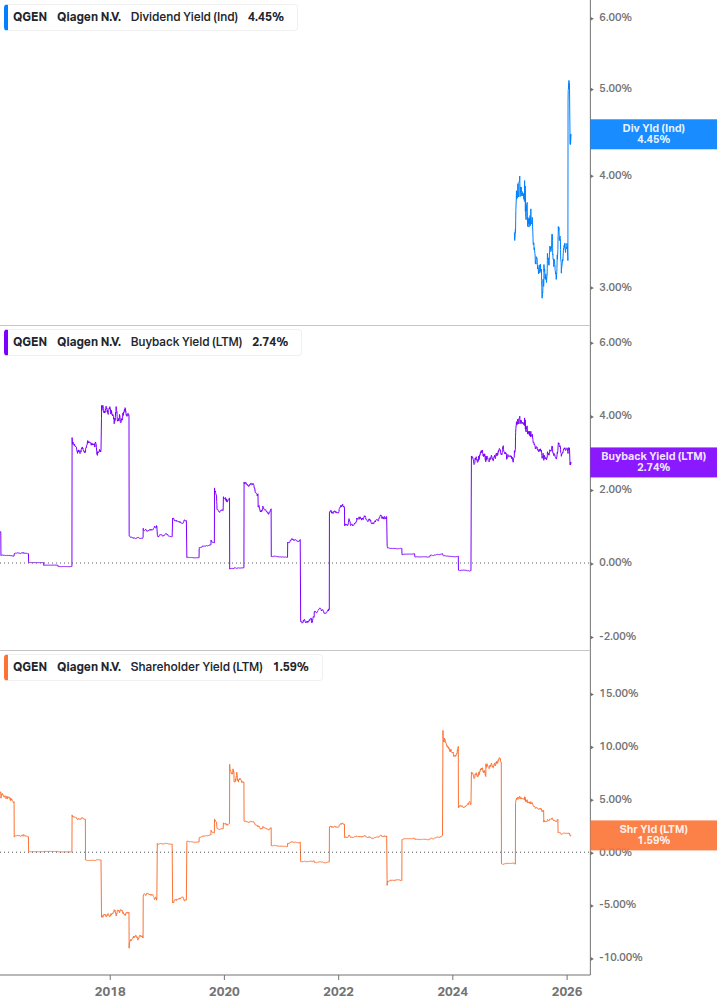
Task: Click the Buyback Yield (LTM) legend label
Action: (x=186, y=342)
